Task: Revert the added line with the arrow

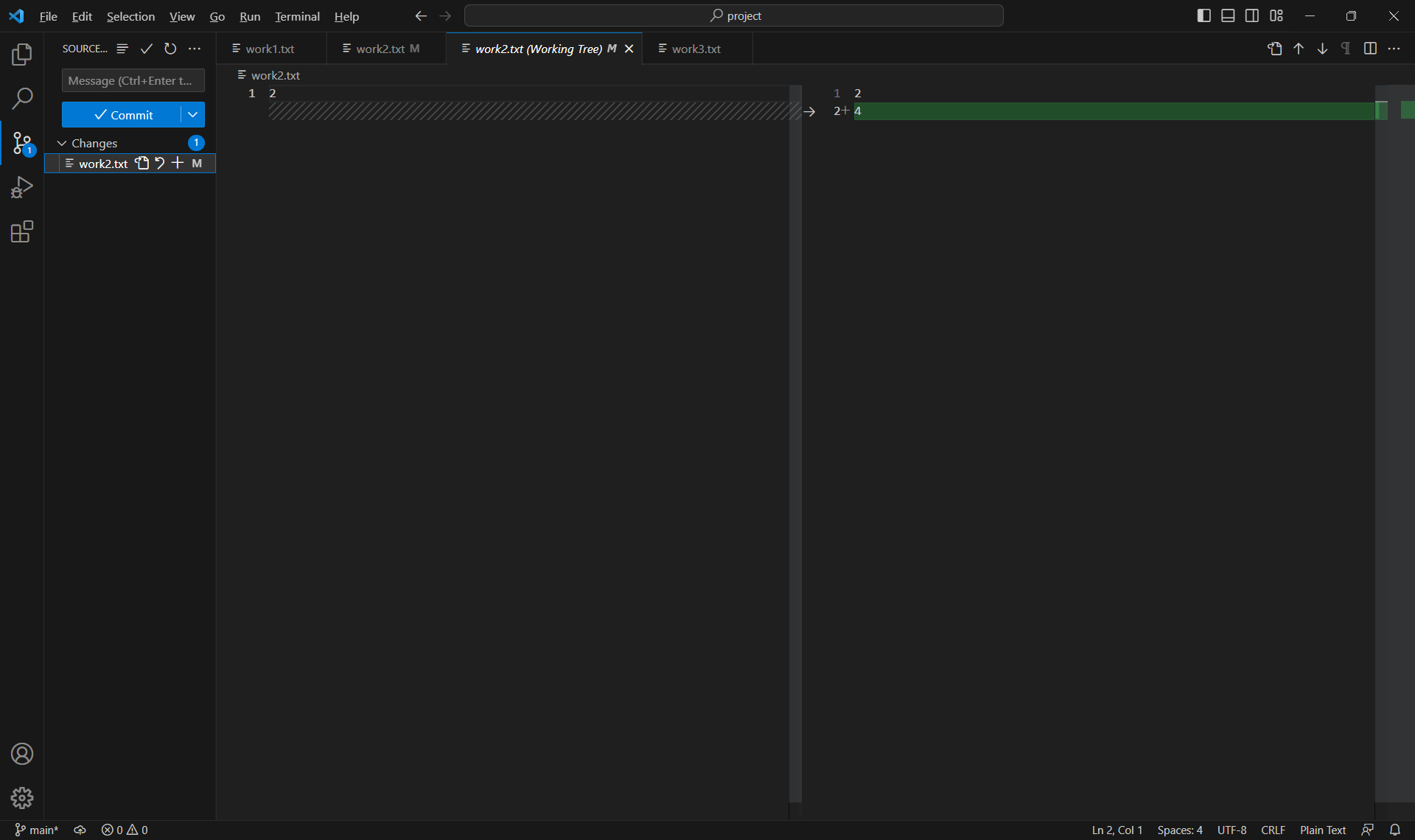Action: coord(809,111)
